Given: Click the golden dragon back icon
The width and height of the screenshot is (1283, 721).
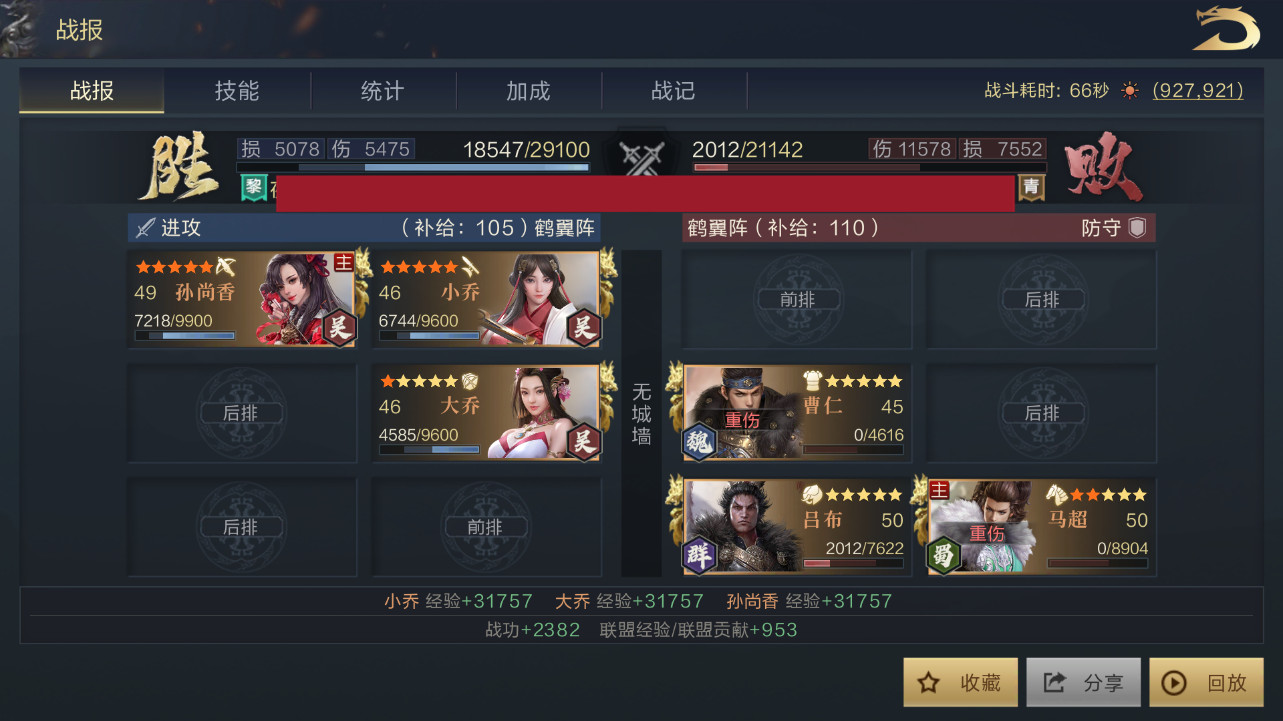Looking at the screenshot, I should pyautogui.click(x=1226, y=29).
